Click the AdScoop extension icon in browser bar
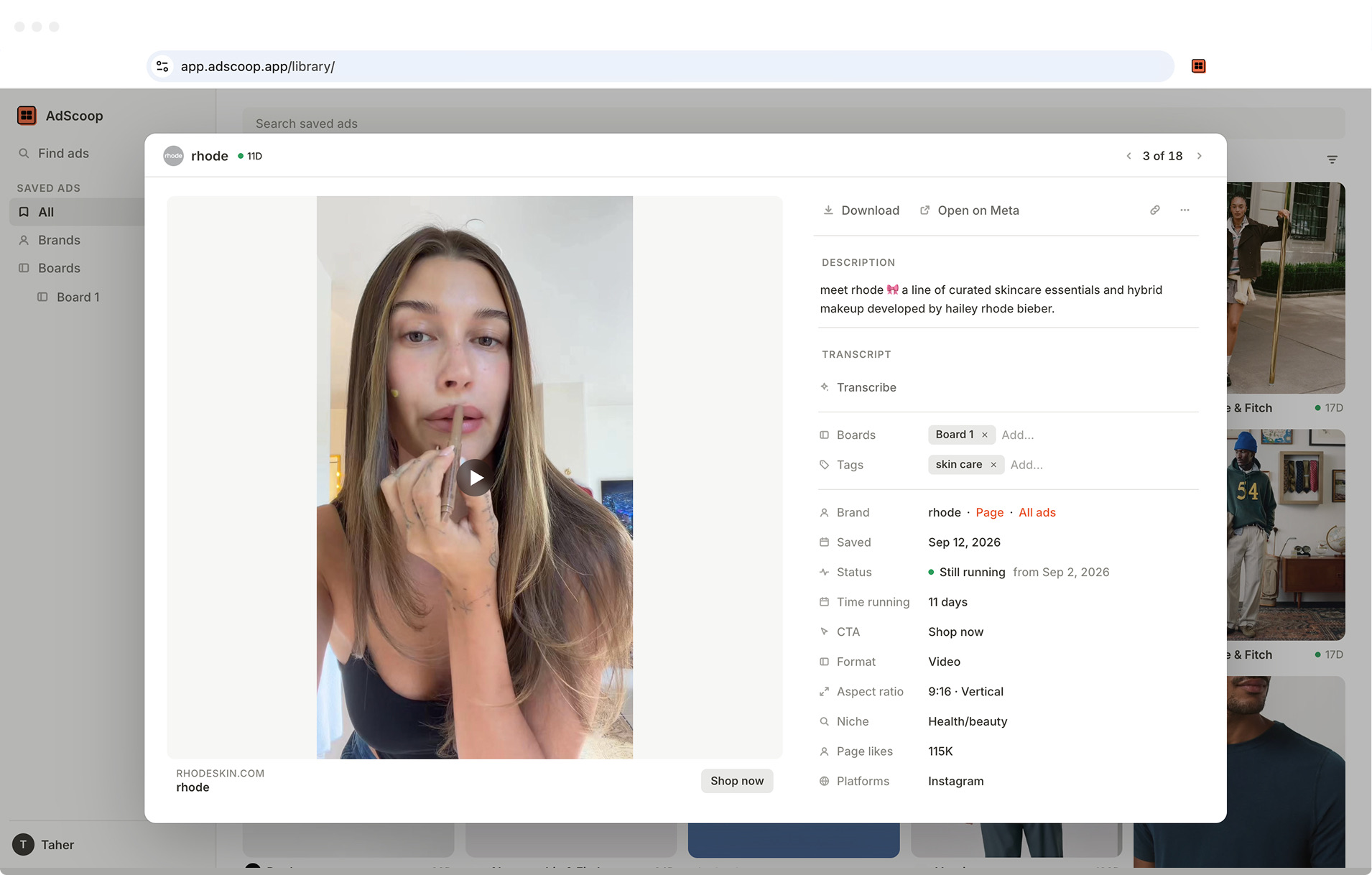Screen dimensions: 1372x875 tap(1198, 66)
